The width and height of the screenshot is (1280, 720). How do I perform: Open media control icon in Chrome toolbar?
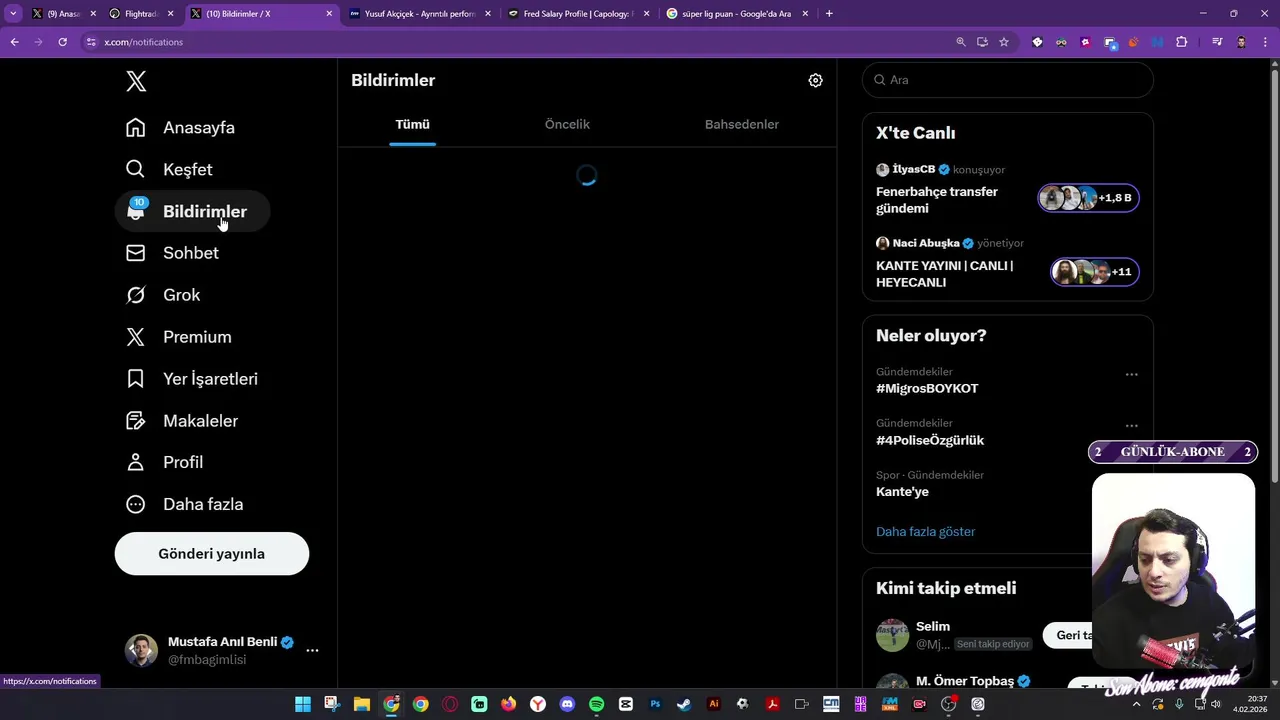[x=1217, y=42]
